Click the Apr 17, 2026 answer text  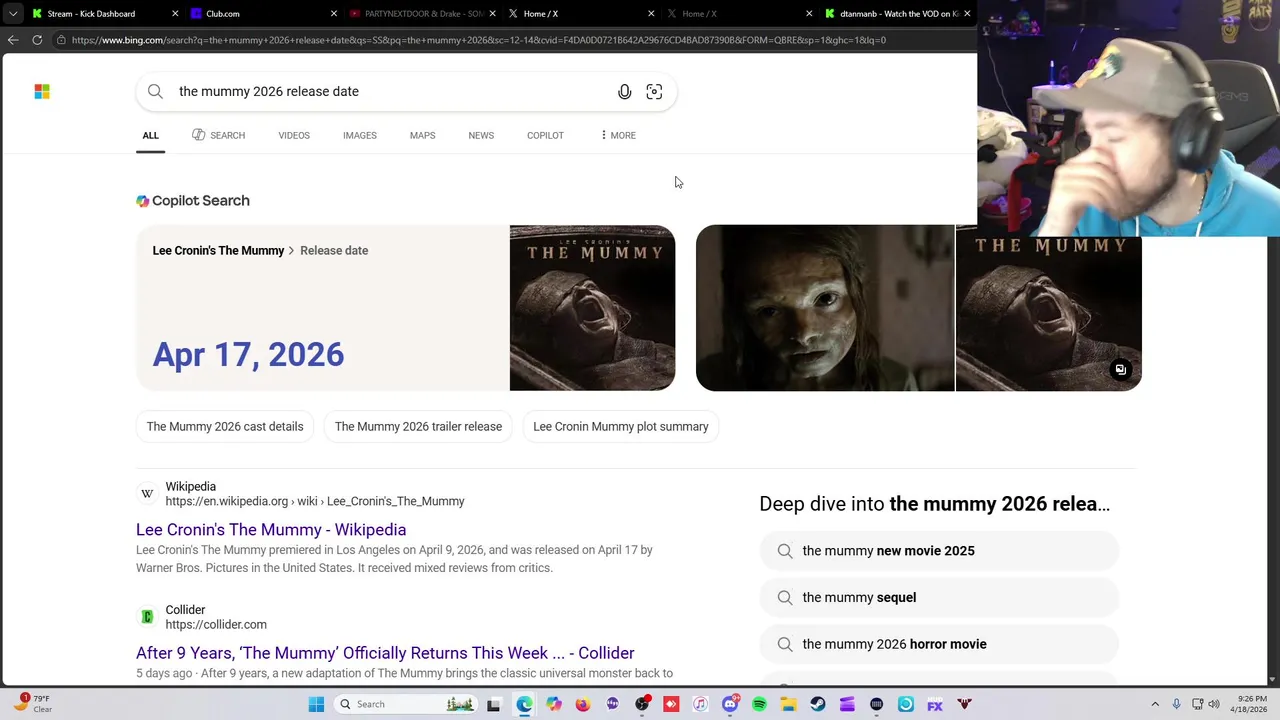[248, 355]
